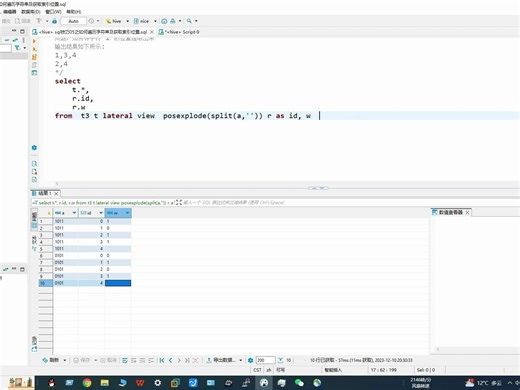Switch to the hive Script-9 tab
This screenshot has height=390, width=520.
[179, 32]
